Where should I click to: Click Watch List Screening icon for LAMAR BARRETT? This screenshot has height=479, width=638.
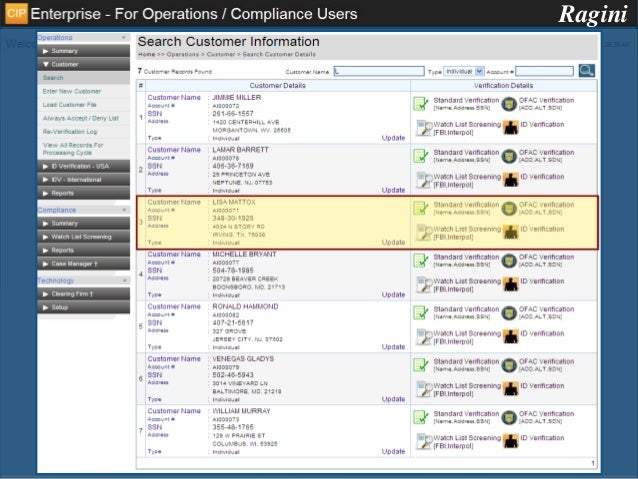(424, 180)
